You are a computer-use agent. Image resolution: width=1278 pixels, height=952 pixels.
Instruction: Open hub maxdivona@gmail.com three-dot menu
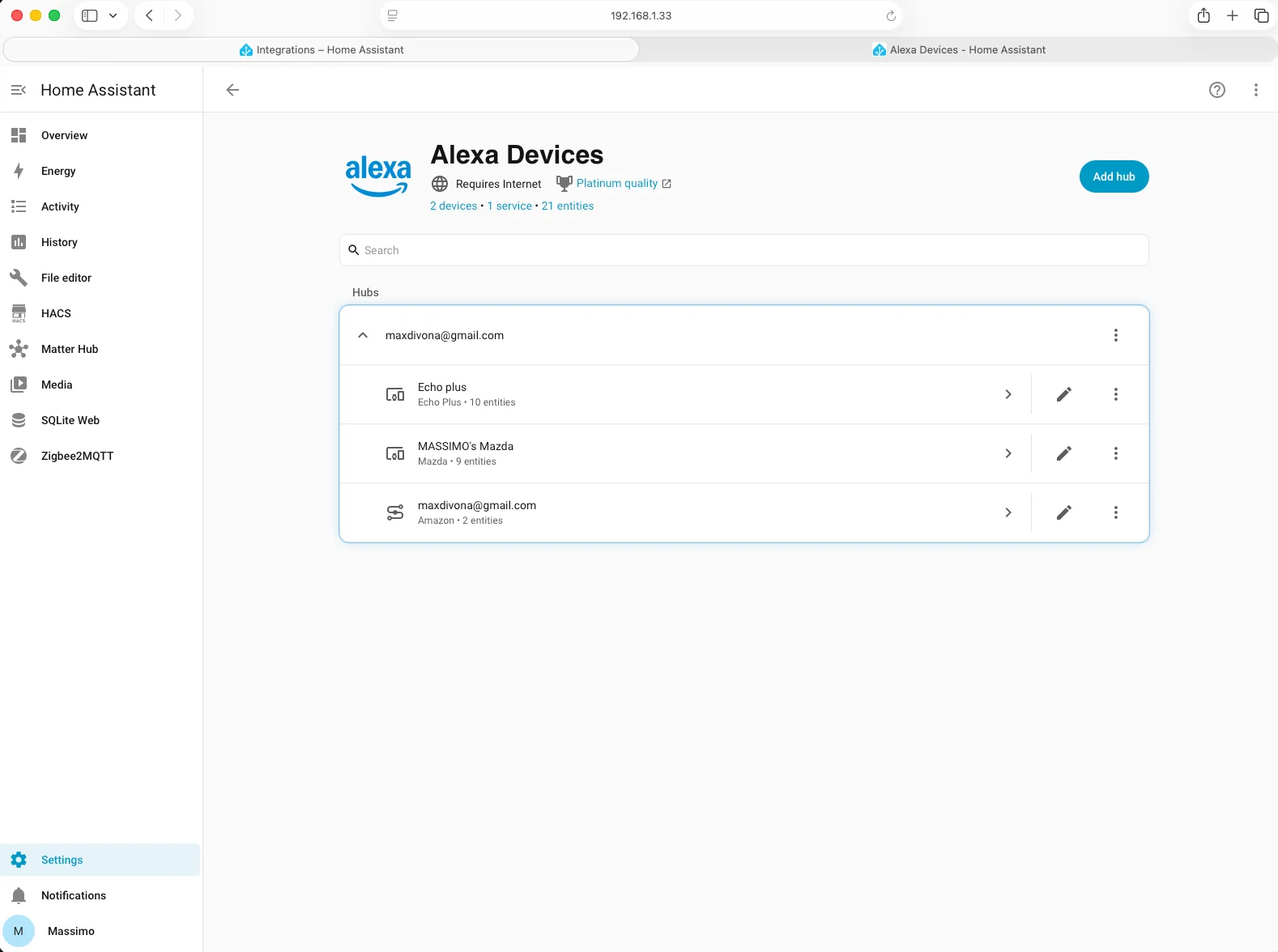[1116, 335]
